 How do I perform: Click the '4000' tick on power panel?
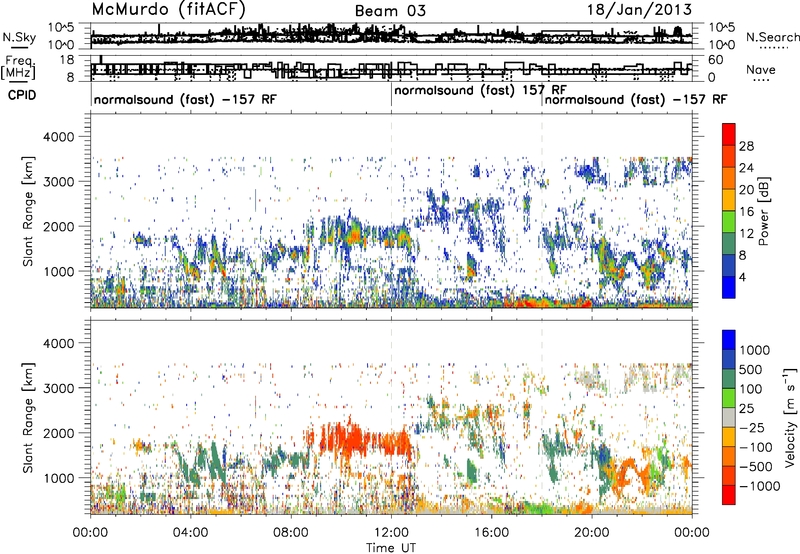[61, 137]
